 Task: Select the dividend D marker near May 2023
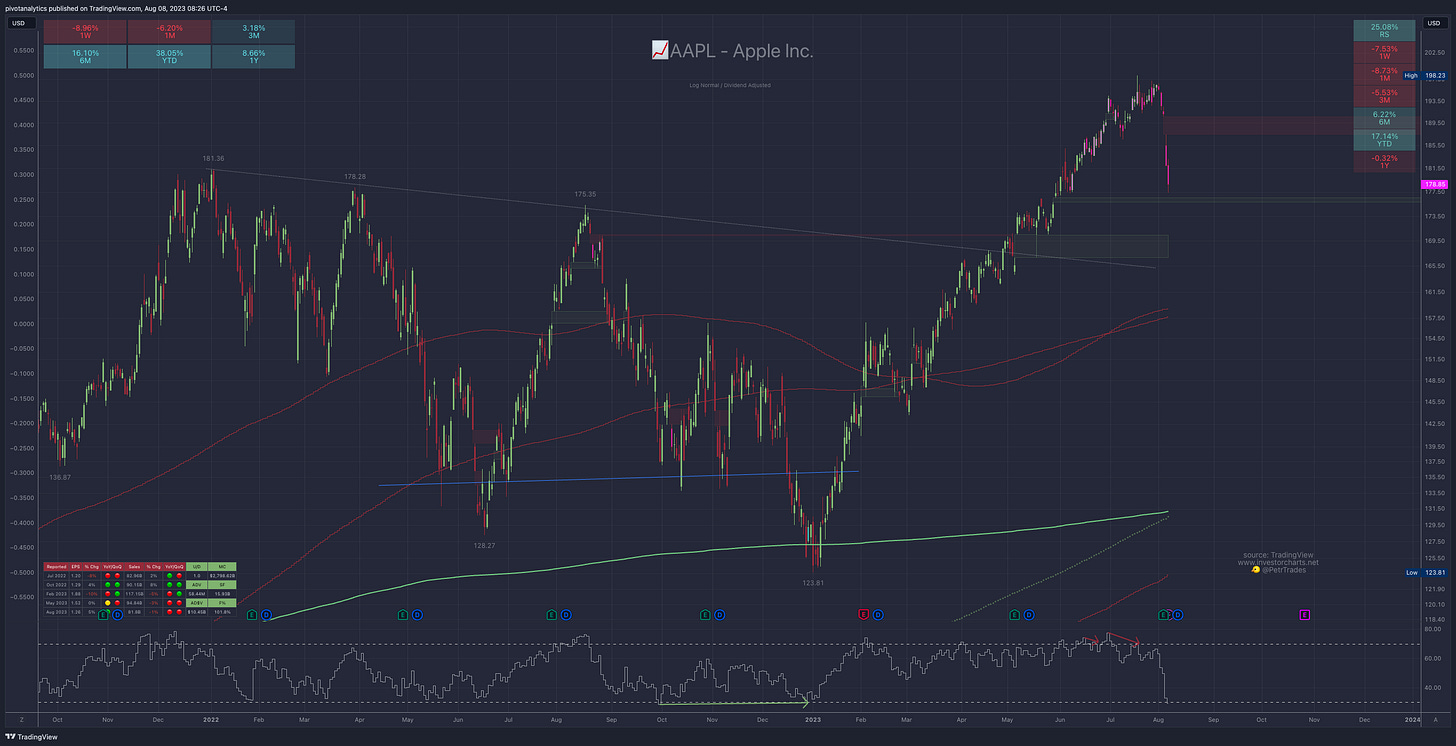tap(1029, 615)
